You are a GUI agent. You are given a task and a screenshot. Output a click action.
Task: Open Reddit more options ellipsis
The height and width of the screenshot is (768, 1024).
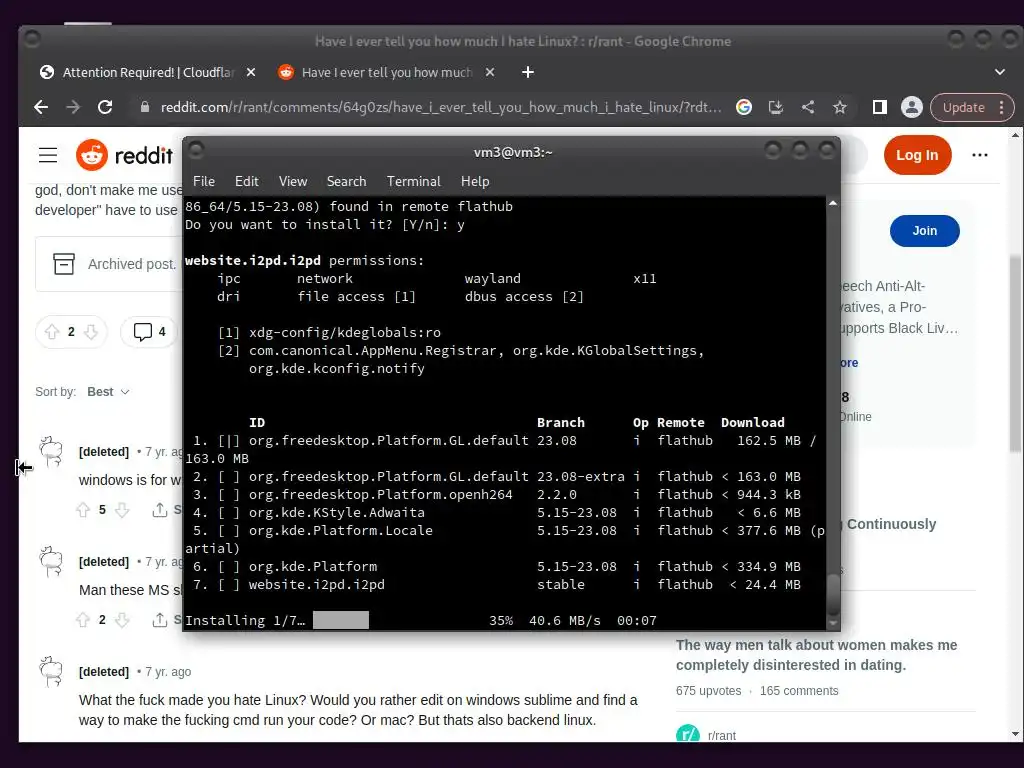tap(980, 155)
